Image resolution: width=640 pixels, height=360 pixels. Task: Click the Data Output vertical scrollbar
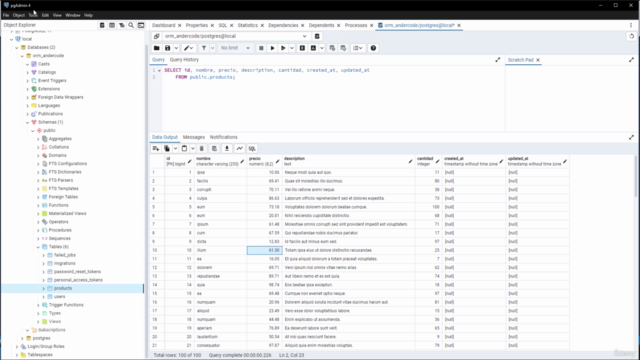pos(636,176)
